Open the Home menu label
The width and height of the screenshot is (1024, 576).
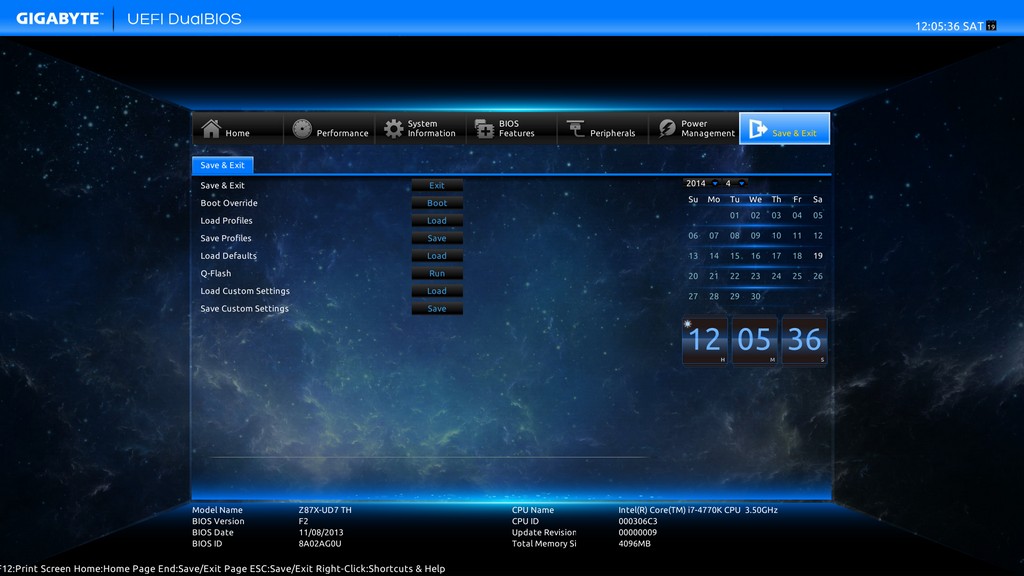pos(238,133)
